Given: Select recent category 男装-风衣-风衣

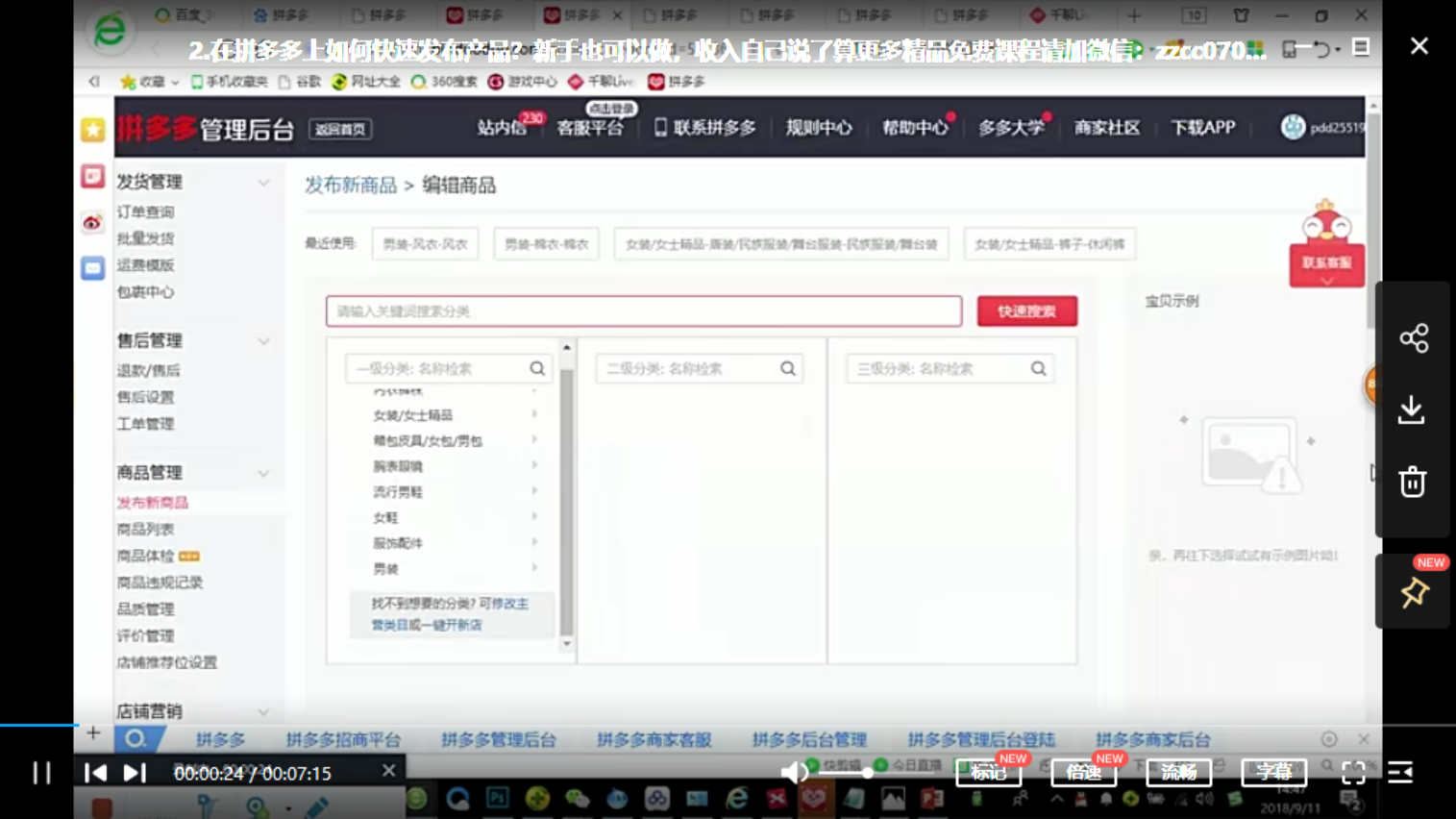Looking at the screenshot, I should click(x=425, y=244).
